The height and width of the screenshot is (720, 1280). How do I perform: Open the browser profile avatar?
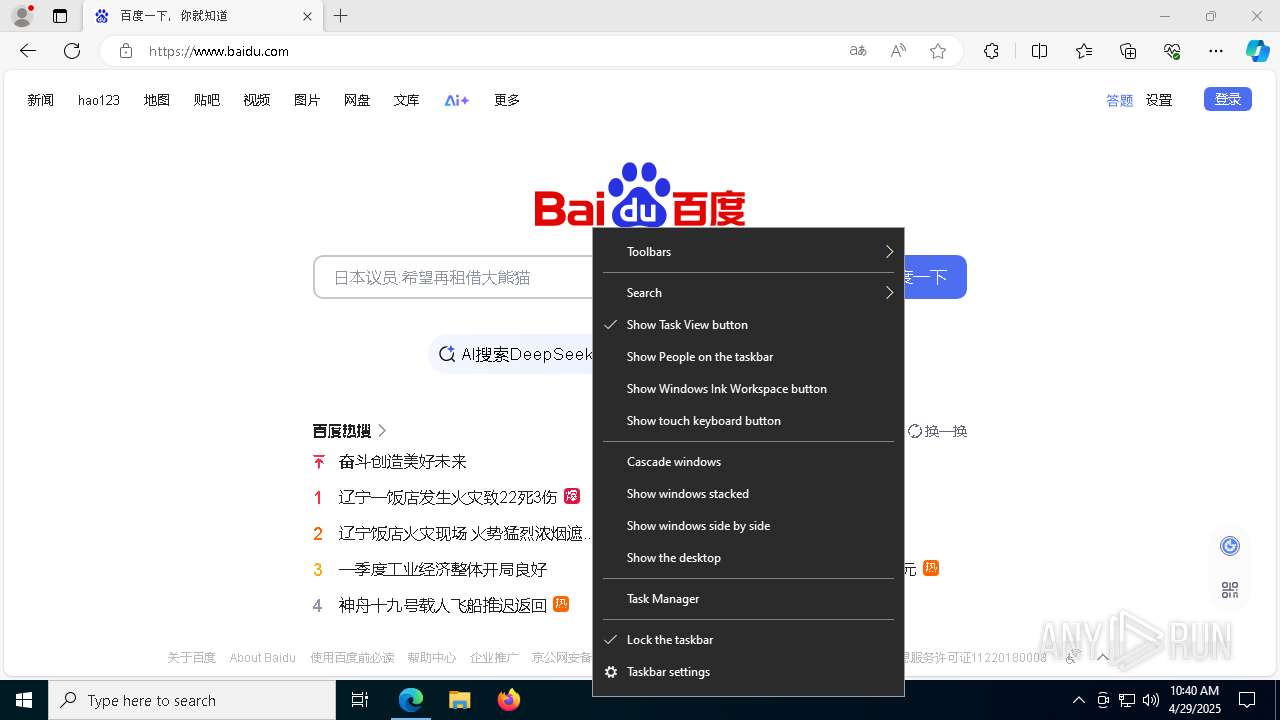(22, 16)
